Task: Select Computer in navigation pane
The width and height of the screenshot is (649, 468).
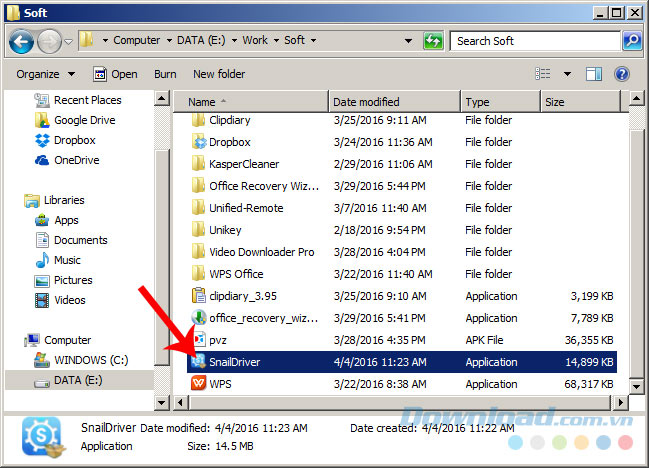Action: tap(67, 340)
